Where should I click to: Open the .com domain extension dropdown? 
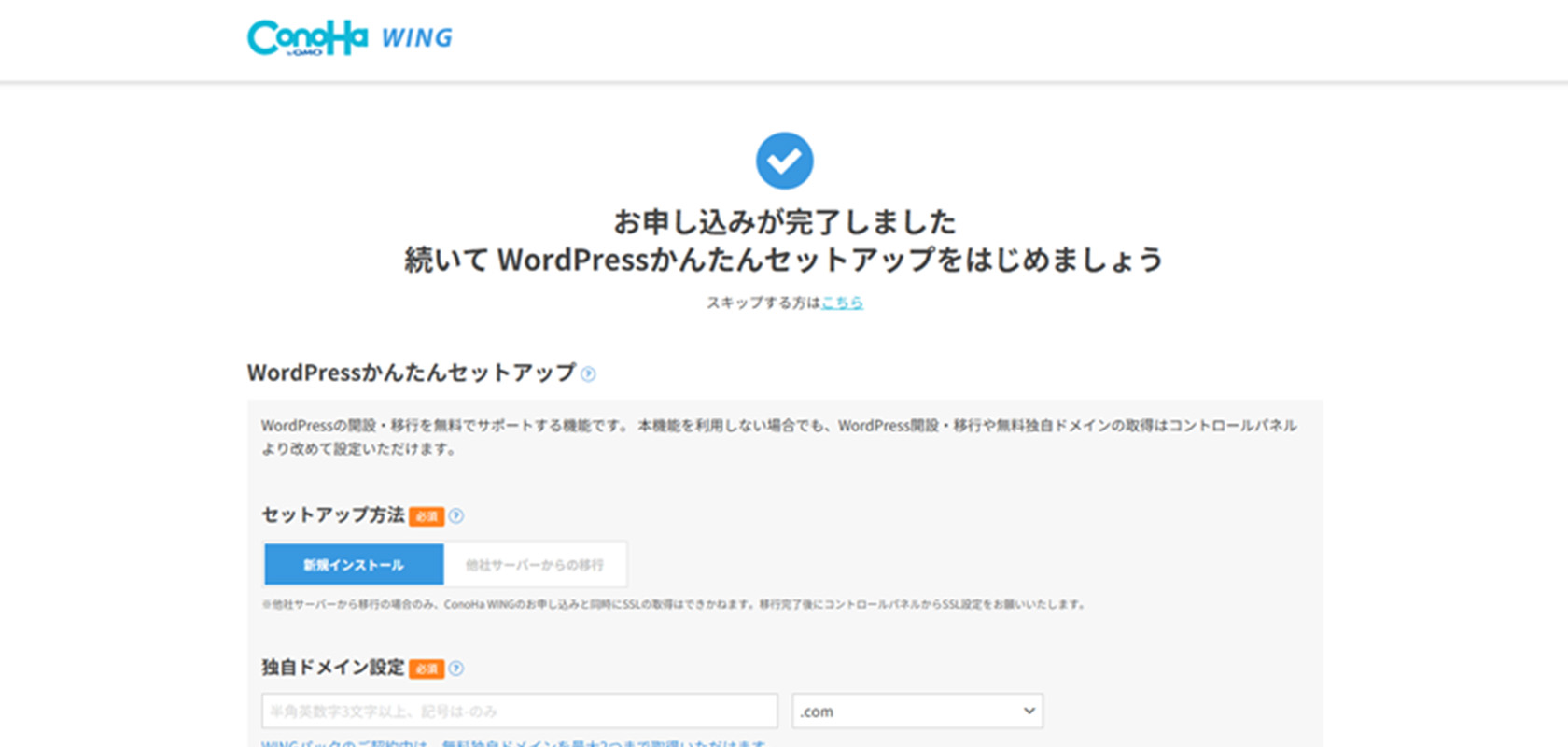coord(917,712)
